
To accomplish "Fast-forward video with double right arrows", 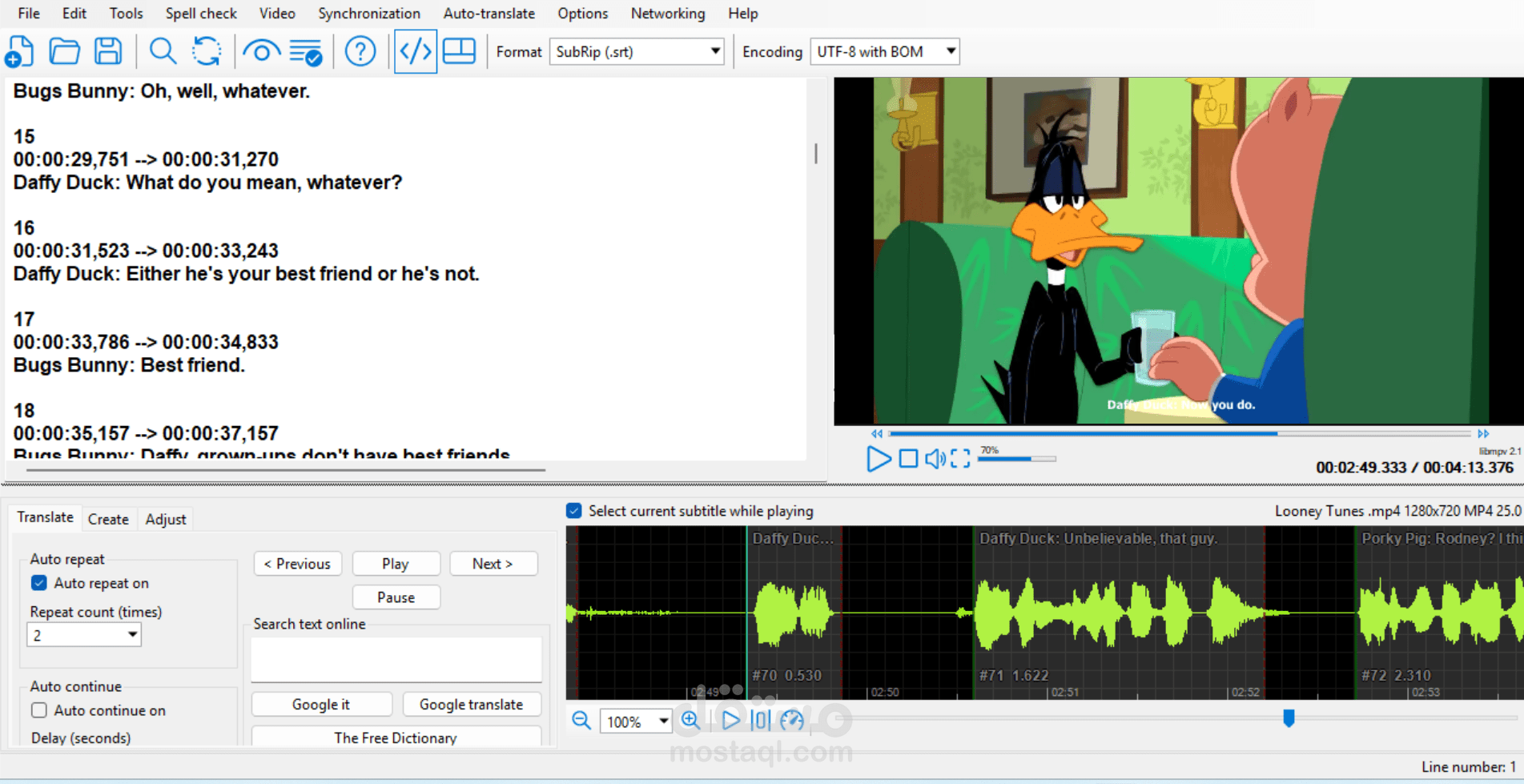I will pos(1483,434).
